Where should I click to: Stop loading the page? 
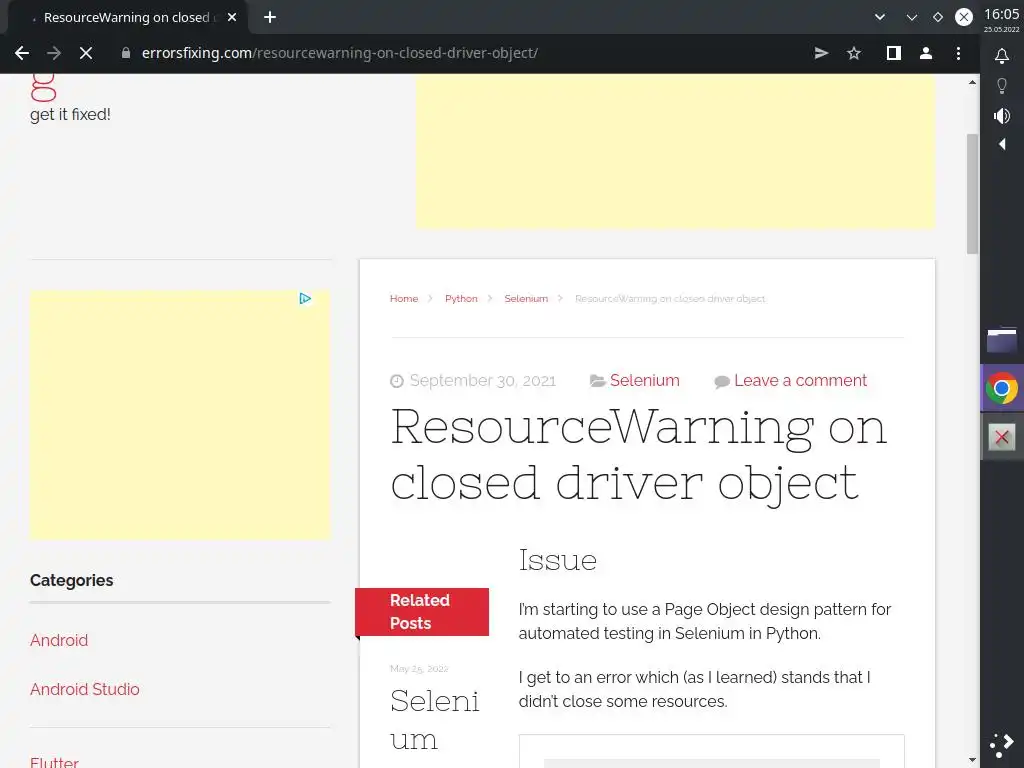pyautogui.click(x=86, y=53)
